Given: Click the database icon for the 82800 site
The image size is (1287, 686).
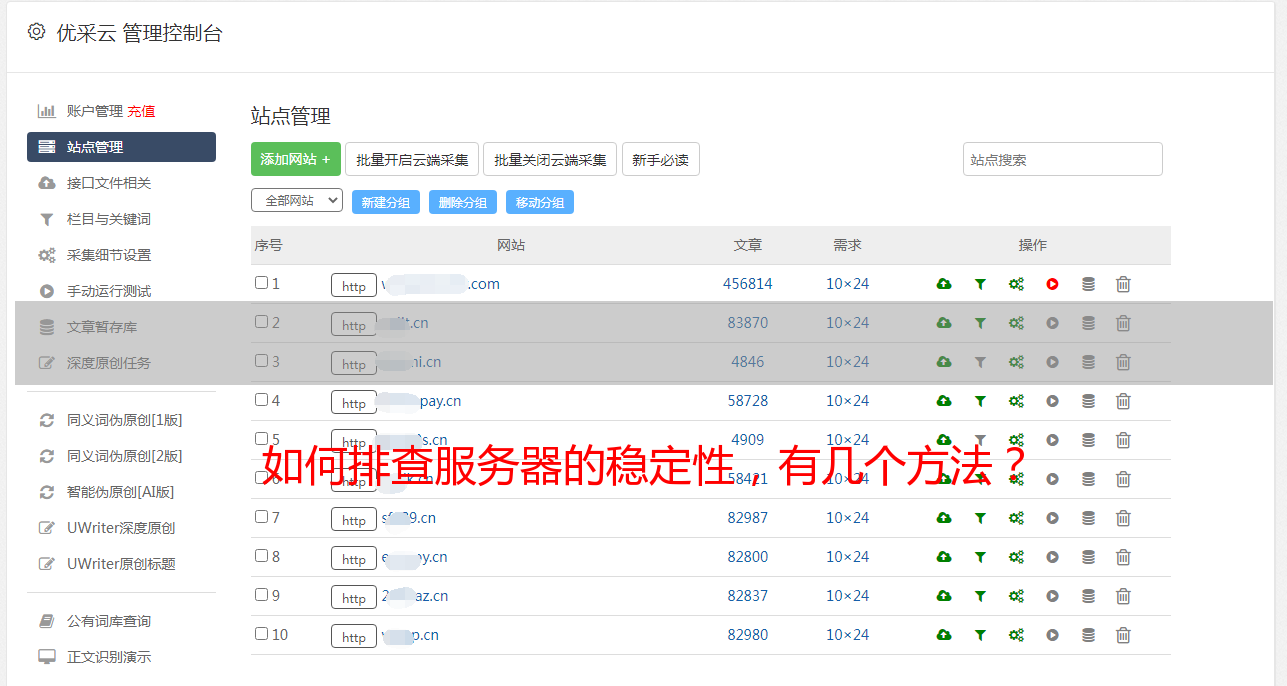Looking at the screenshot, I should 1088,557.
